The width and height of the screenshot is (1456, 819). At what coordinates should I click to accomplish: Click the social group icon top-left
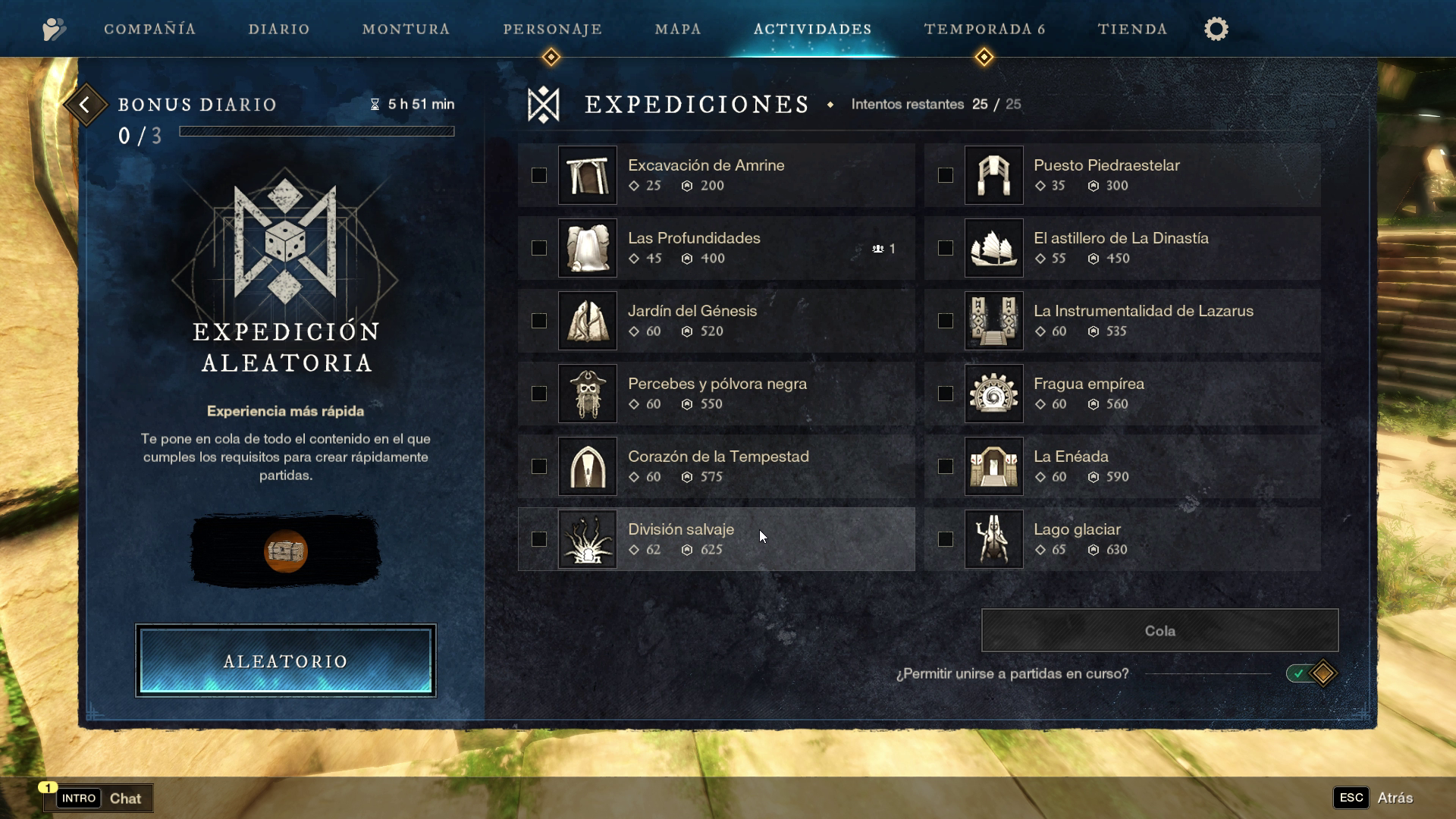coord(54,30)
